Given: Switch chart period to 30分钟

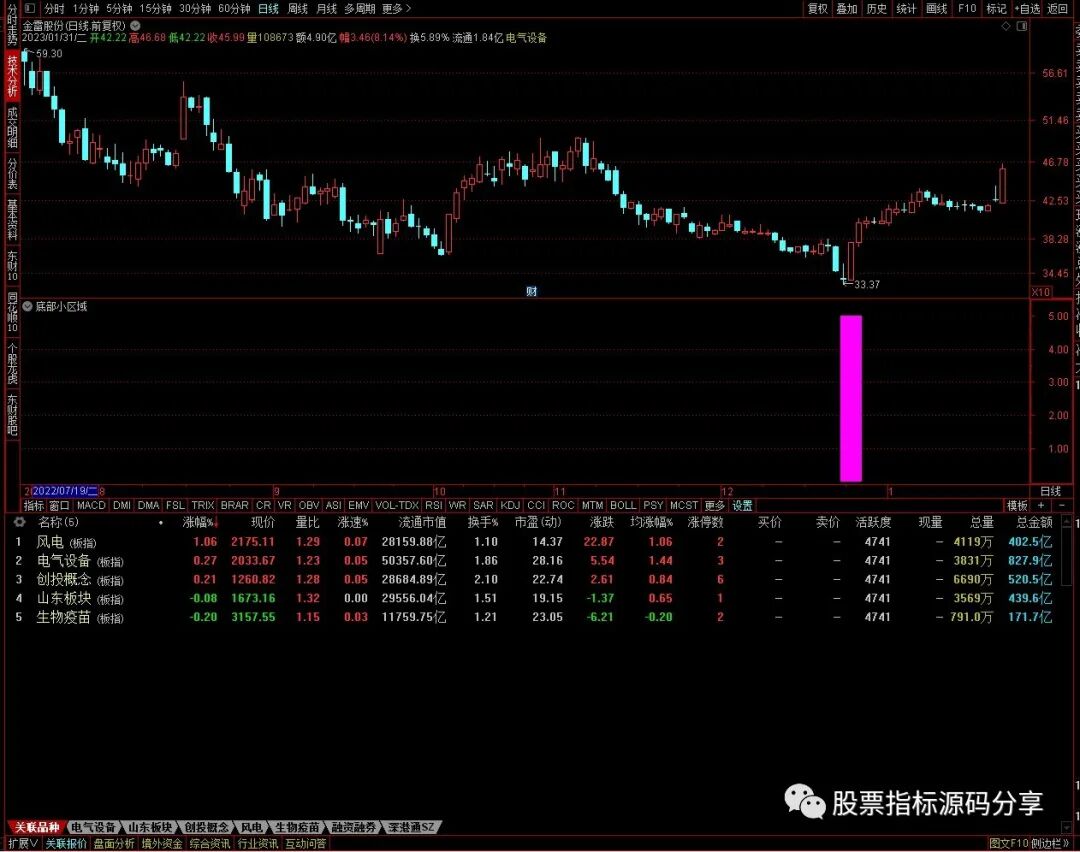Looking at the screenshot, I should pyautogui.click(x=195, y=8).
